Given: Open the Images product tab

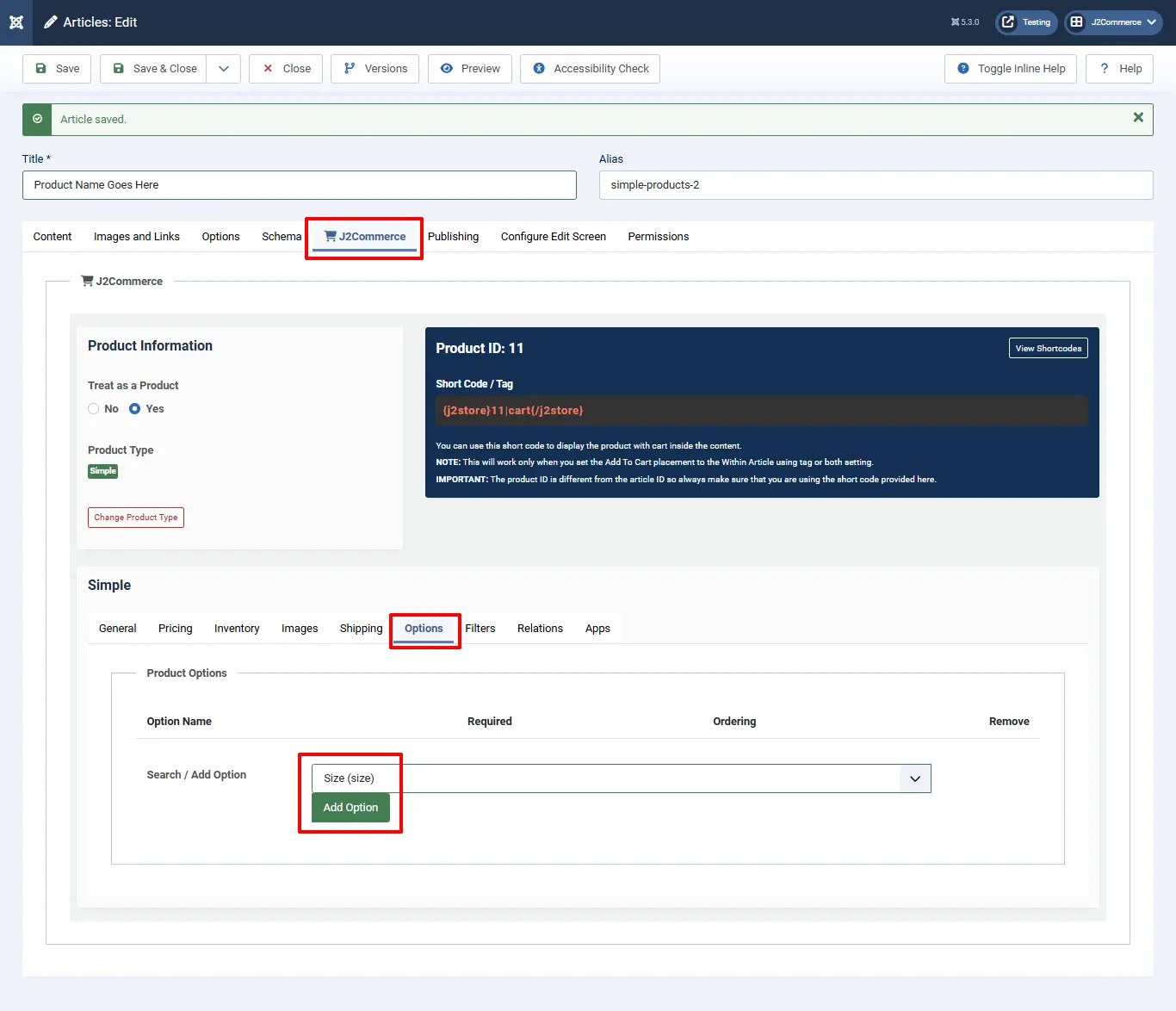Looking at the screenshot, I should [300, 629].
